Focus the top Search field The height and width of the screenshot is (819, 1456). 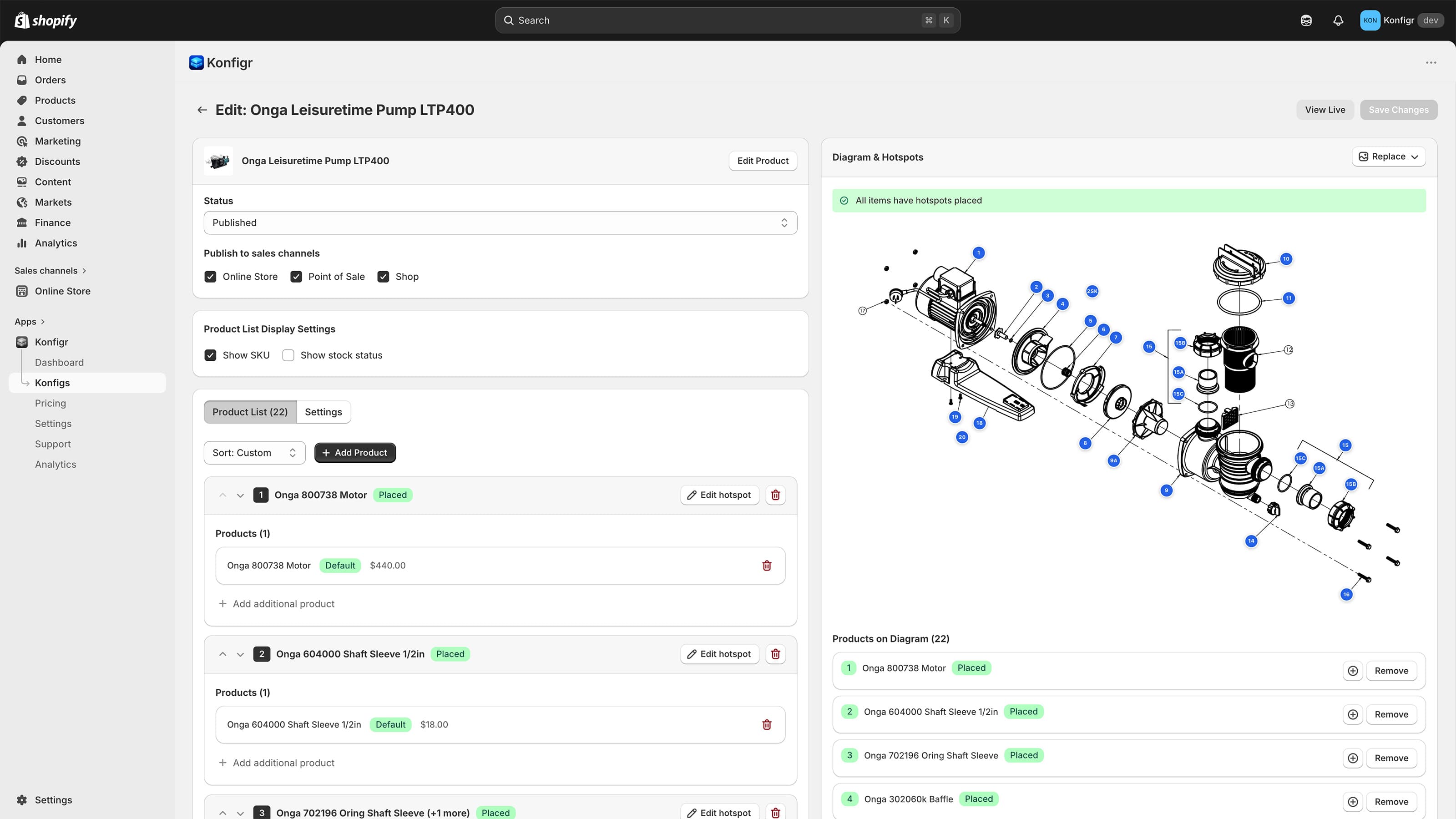click(728, 20)
